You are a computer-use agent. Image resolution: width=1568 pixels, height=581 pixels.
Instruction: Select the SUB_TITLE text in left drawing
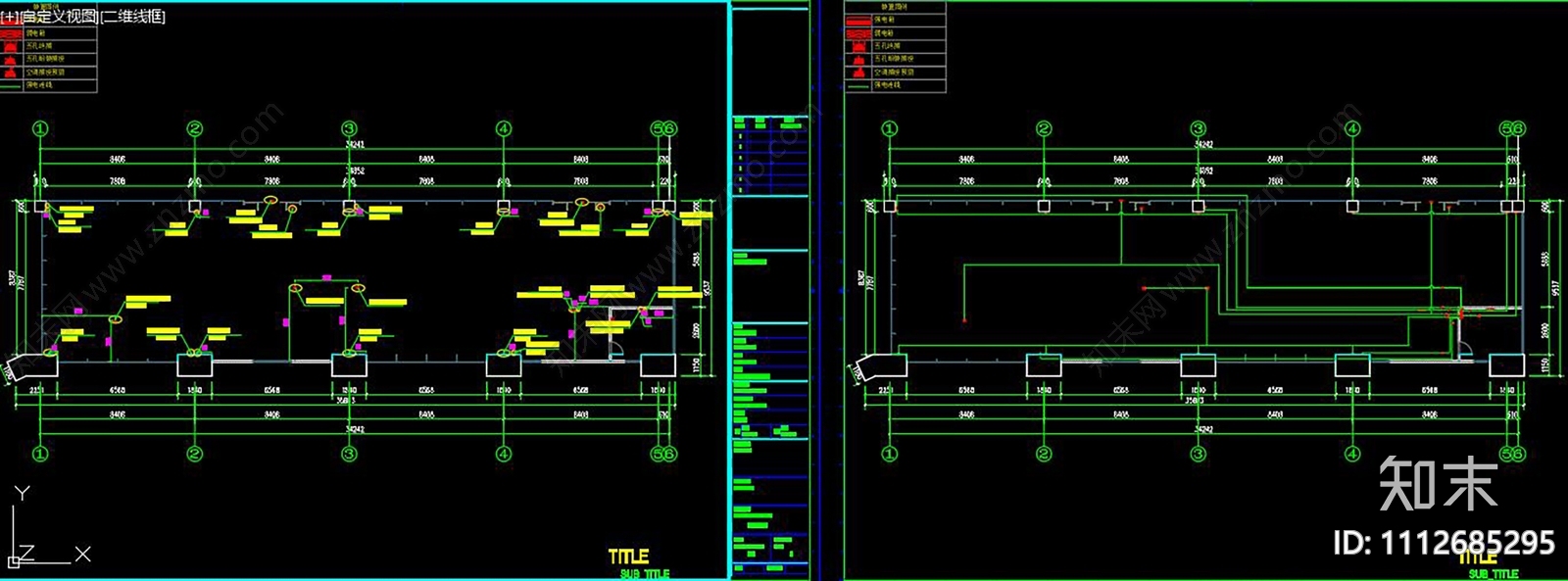(x=645, y=574)
